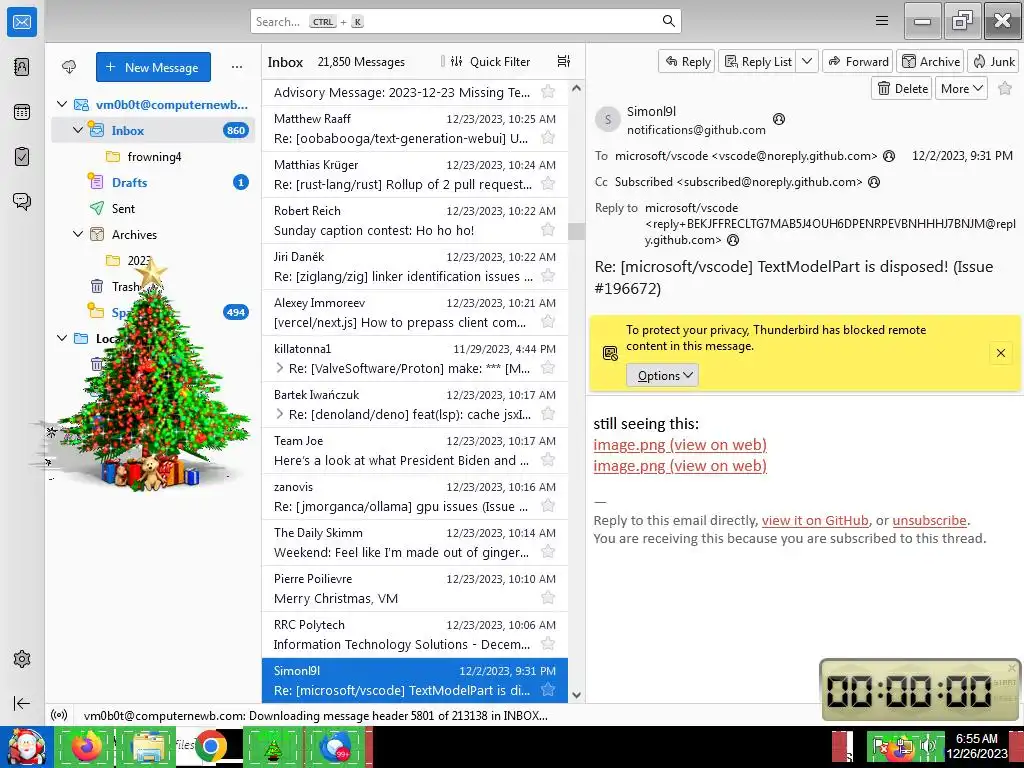This screenshot has width=1024, height=768.
Task: Open the Tasks space icon
Action: click(22, 157)
